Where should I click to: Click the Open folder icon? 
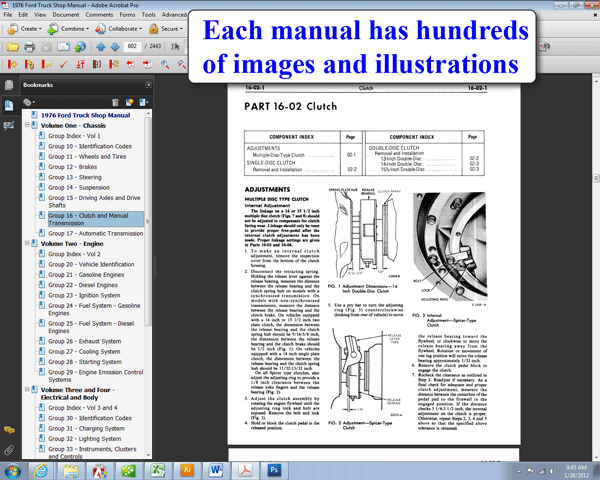pos(12,47)
